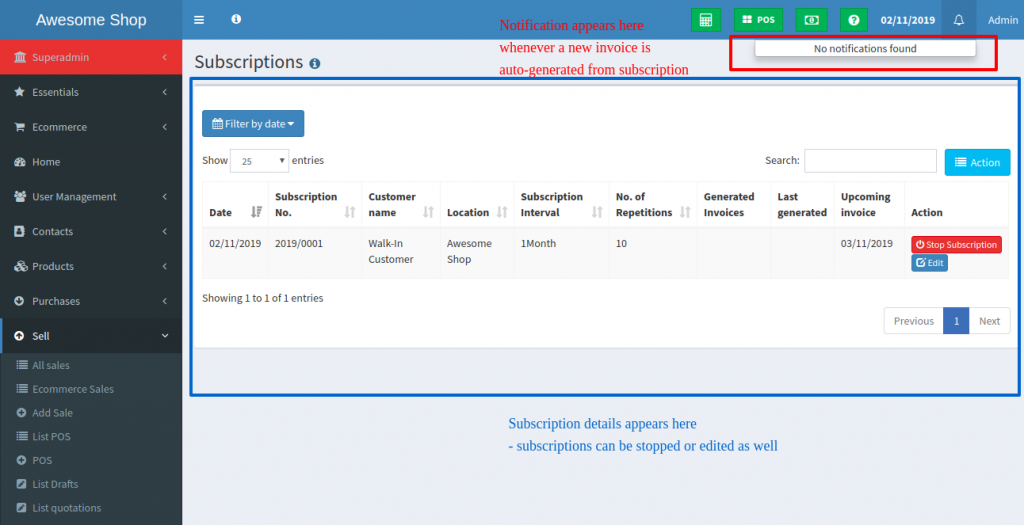Click the red Stop Subscription button
The height and width of the screenshot is (525, 1024).
955,245
